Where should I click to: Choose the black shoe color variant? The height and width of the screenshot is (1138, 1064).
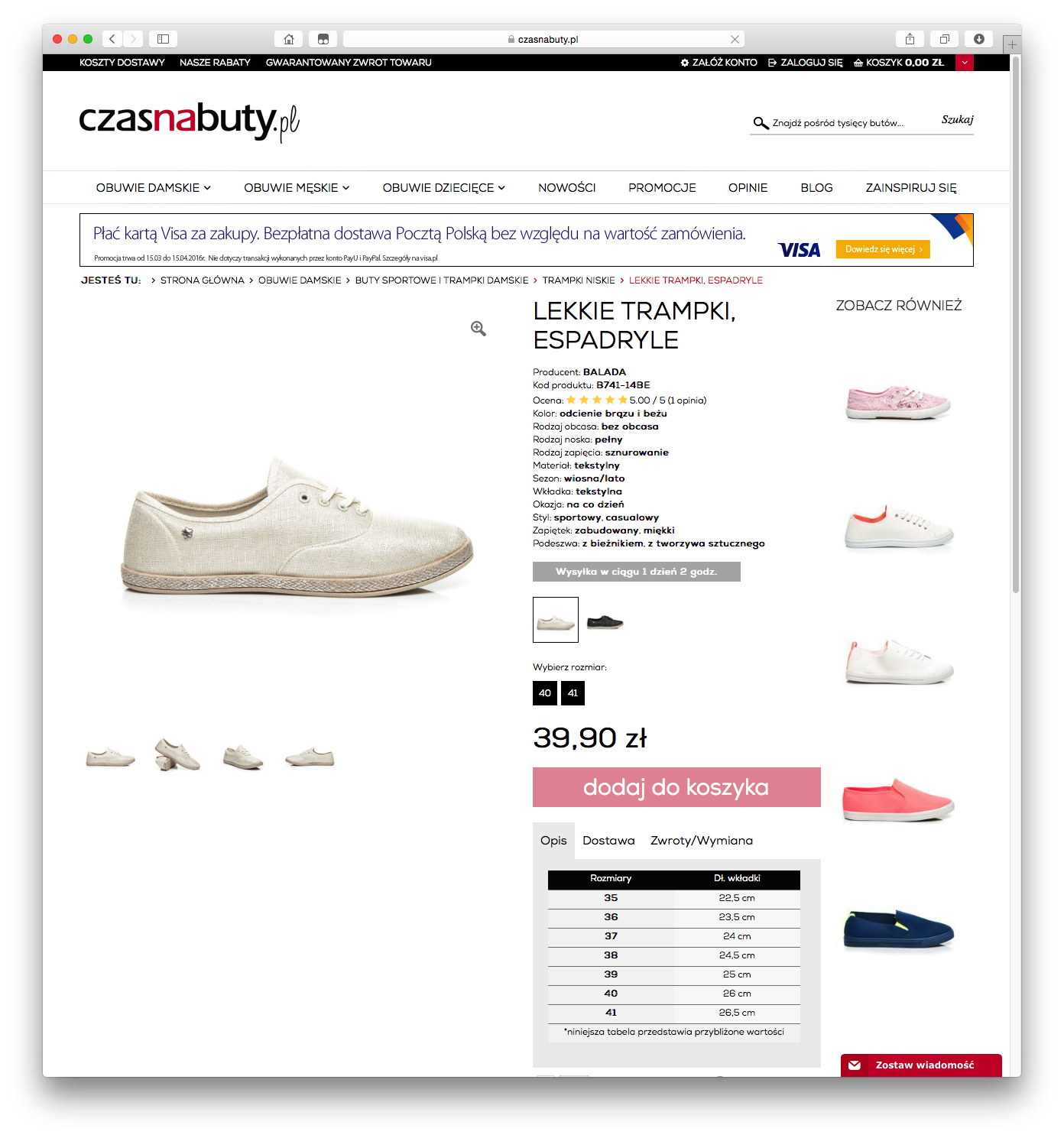[x=605, y=621]
